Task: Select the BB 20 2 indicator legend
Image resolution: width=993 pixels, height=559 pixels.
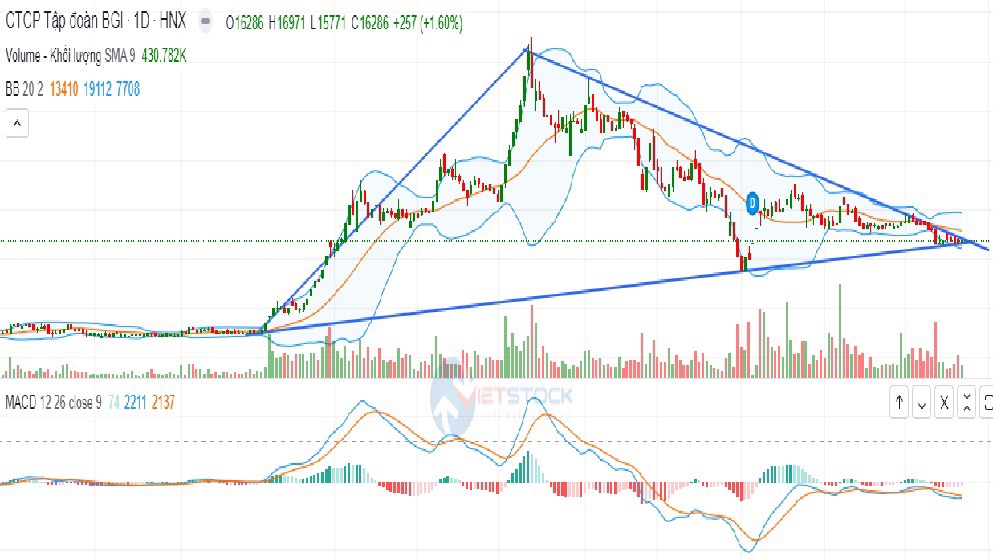Action: pyautogui.click(x=24, y=89)
